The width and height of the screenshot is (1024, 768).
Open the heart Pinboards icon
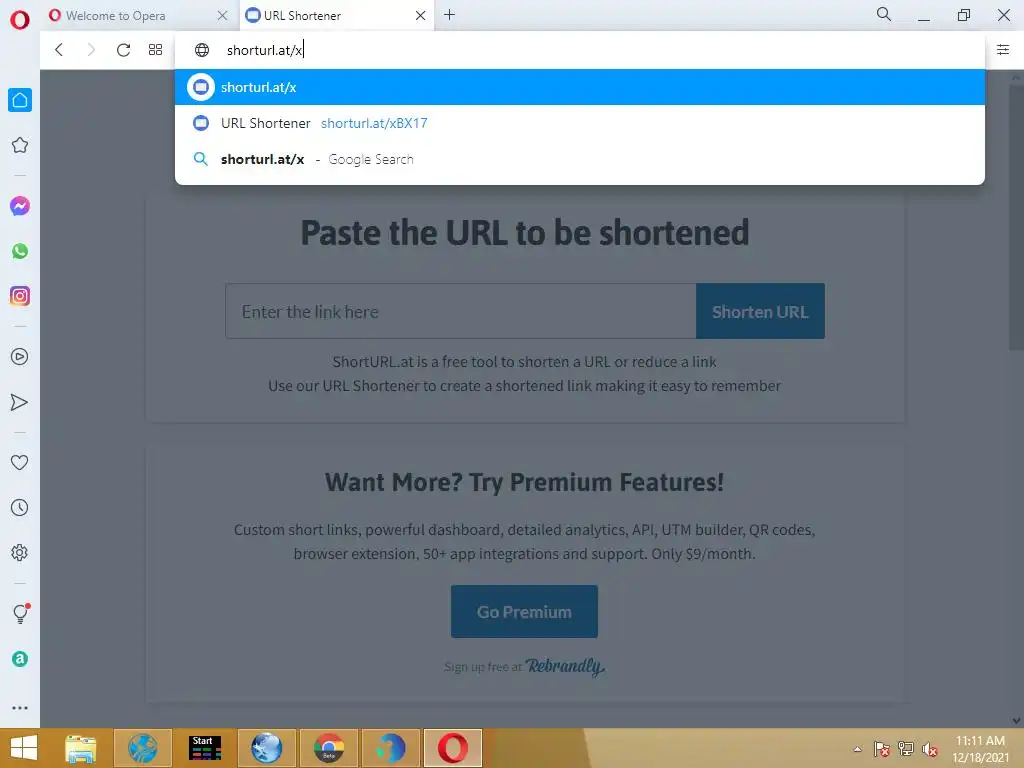click(x=20, y=462)
